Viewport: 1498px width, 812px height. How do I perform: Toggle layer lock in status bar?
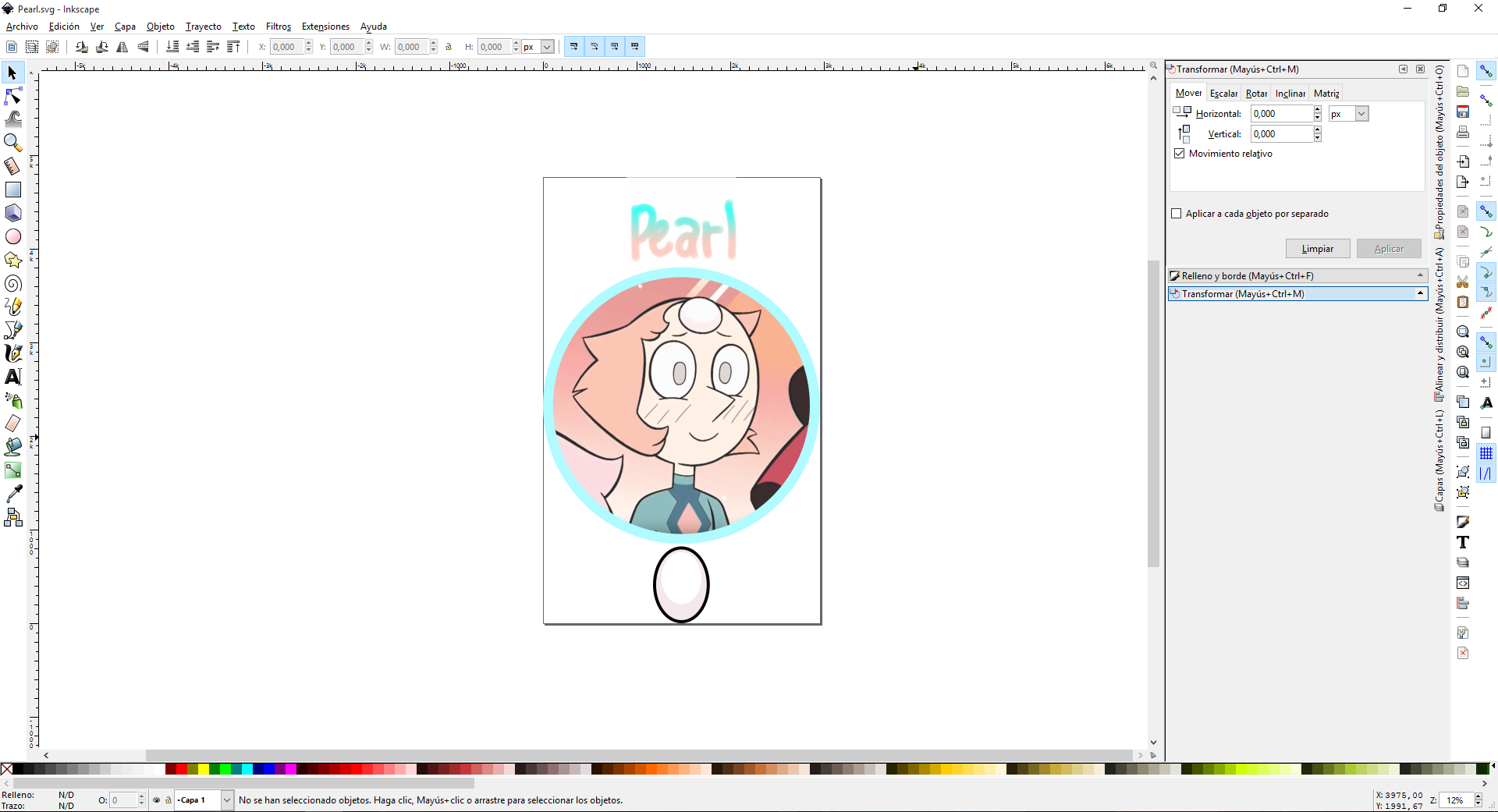(168, 800)
